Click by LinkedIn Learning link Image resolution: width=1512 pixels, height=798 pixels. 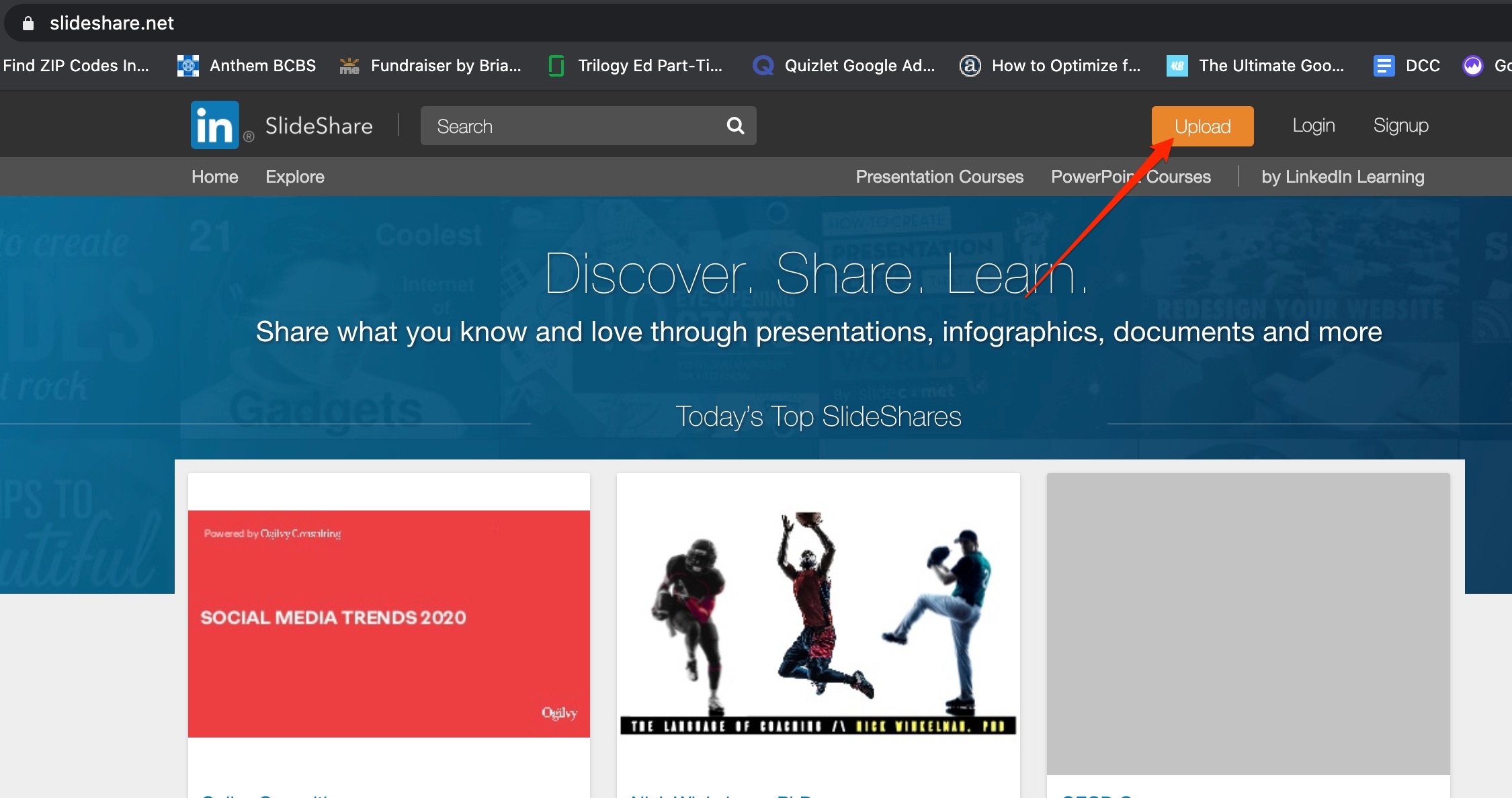pyautogui.click(x=1343, y=177)
